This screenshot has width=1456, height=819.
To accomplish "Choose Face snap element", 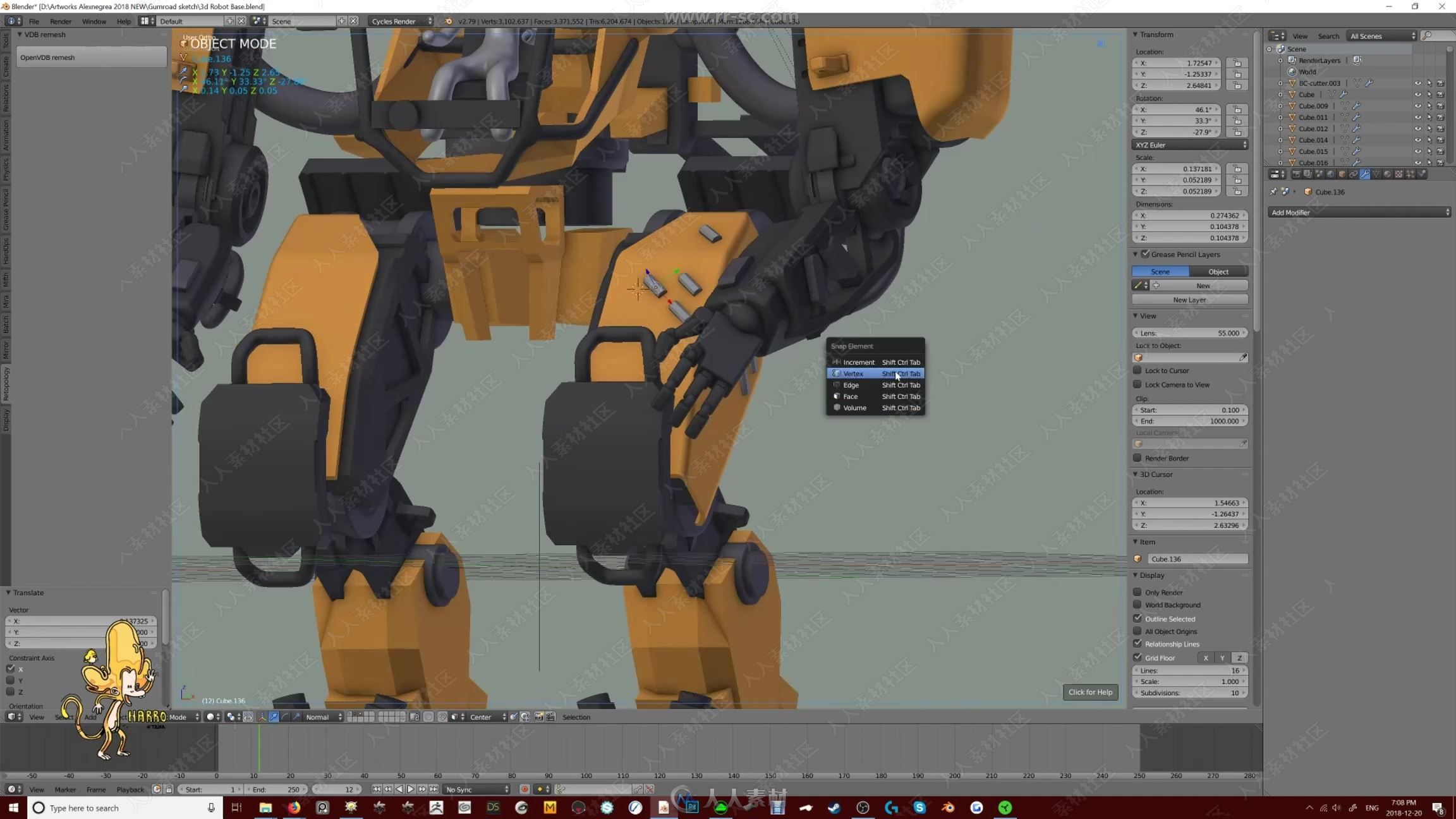I will (875, 396).
